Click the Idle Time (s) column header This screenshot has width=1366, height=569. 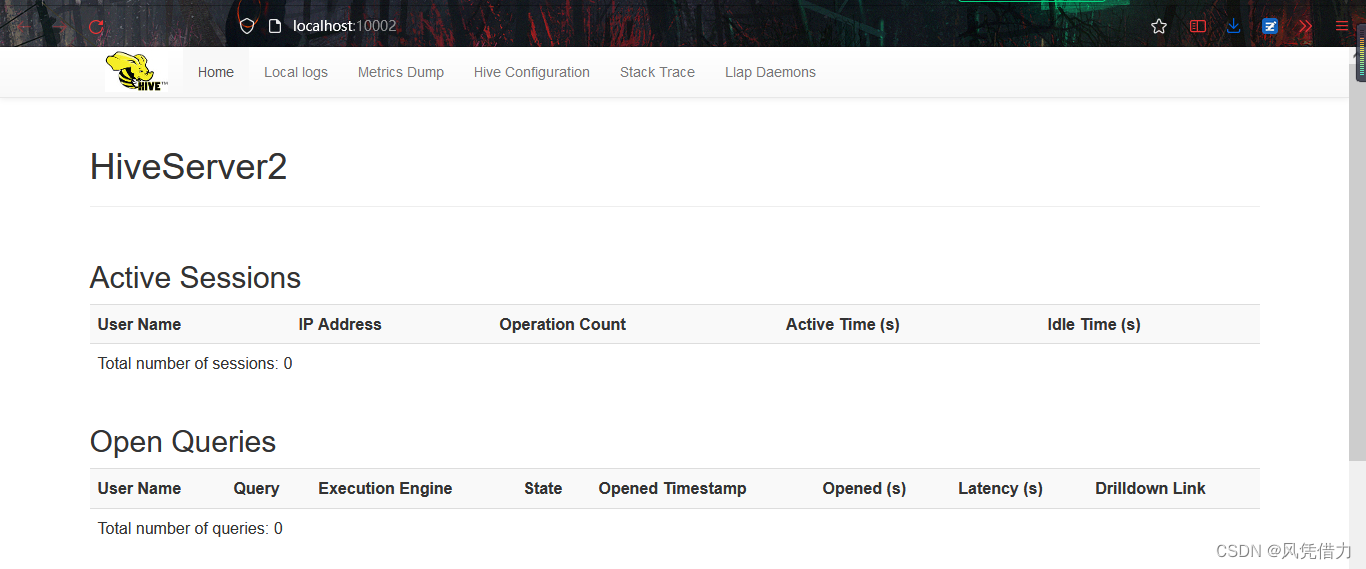[1094, 324]
